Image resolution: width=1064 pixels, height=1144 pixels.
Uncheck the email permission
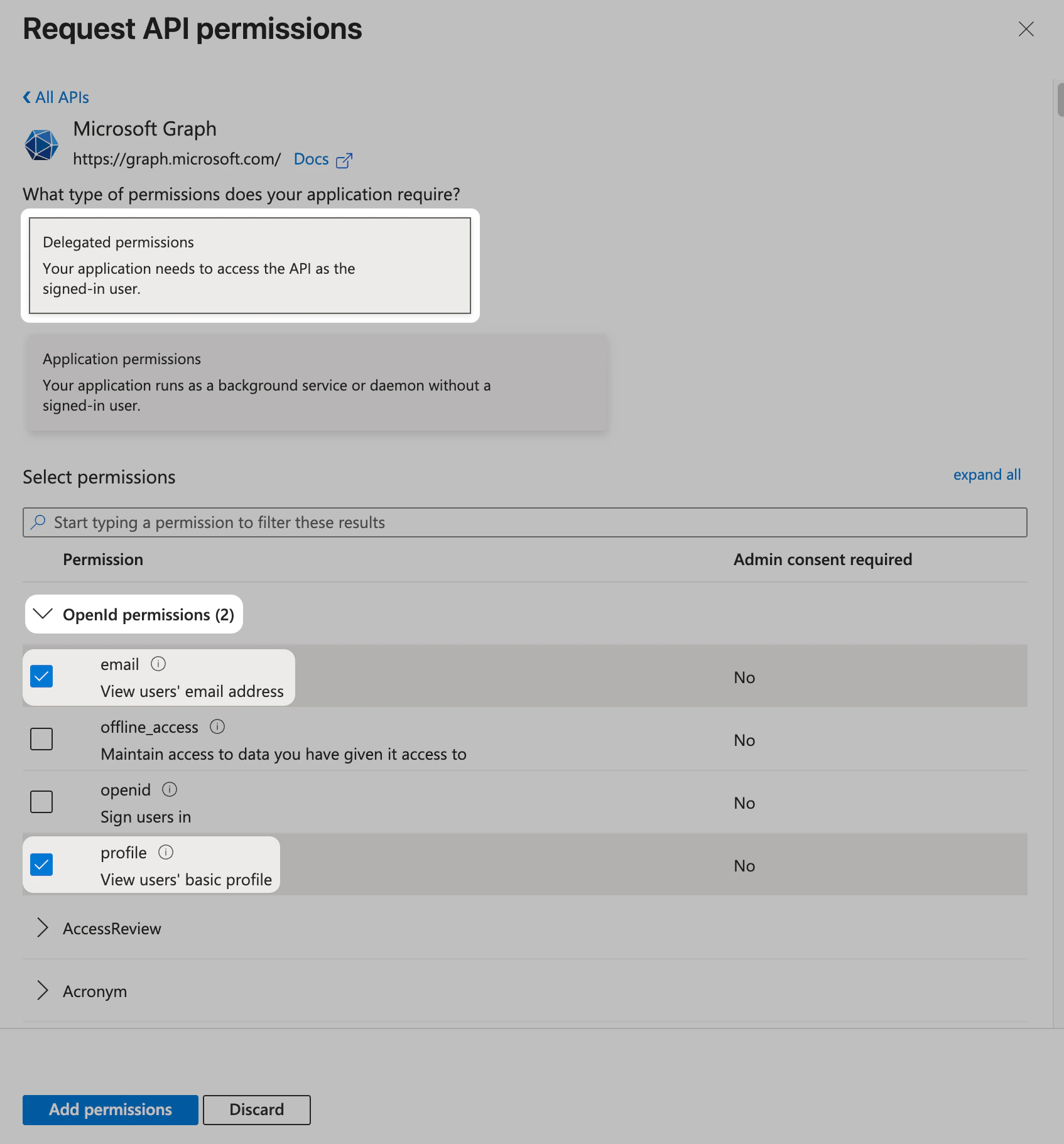click(41, 676)
